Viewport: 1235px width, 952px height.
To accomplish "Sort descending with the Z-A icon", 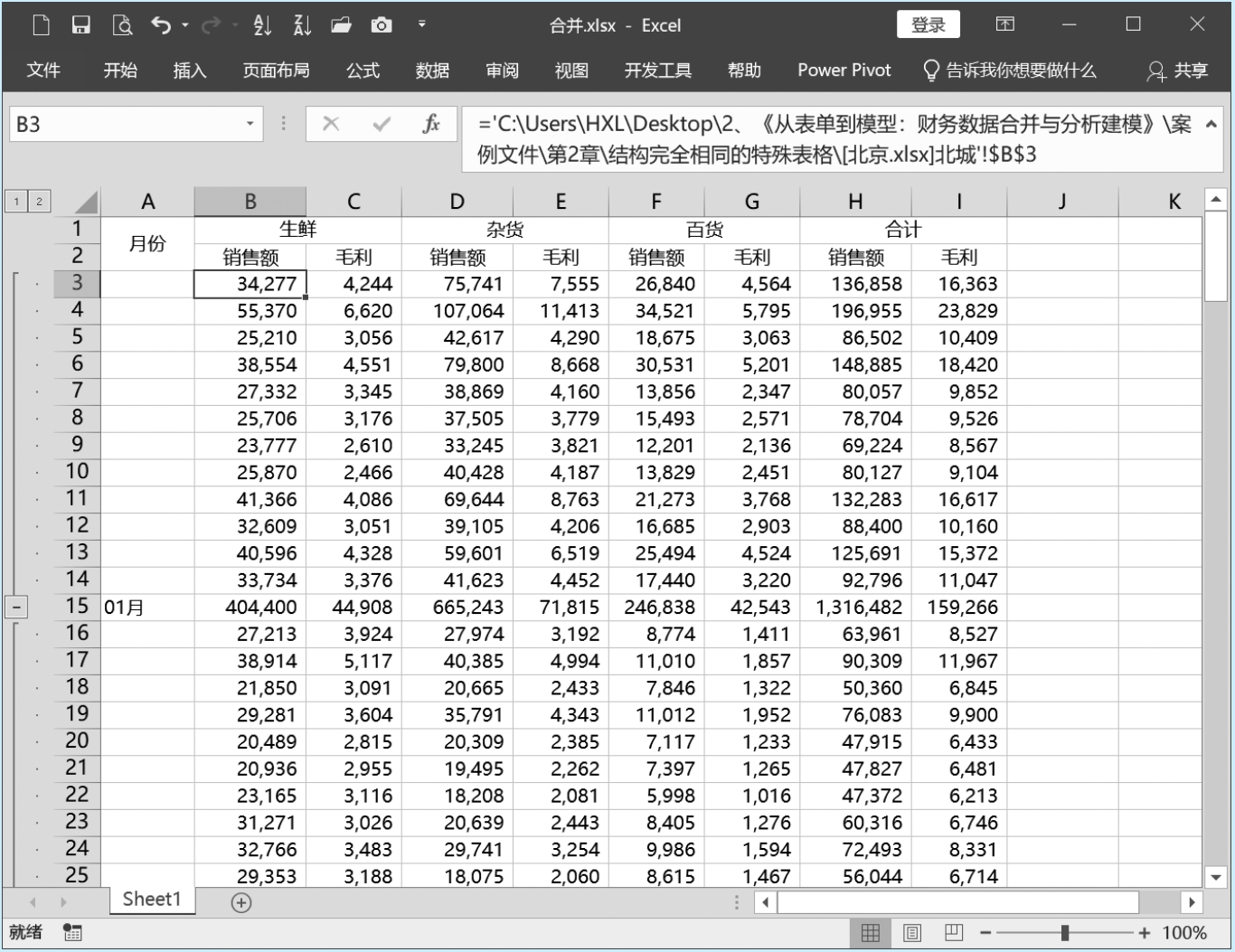I will coord(302,25).
